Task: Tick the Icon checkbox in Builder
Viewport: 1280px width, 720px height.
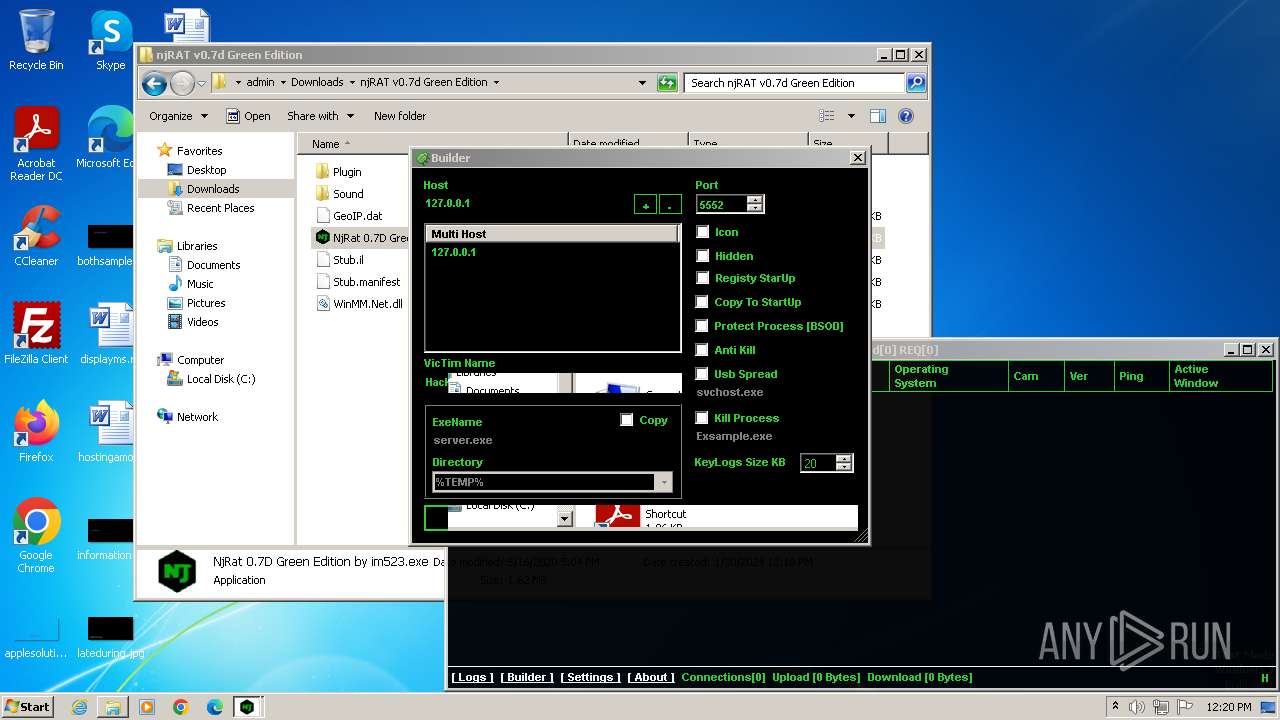Action: 703,232
